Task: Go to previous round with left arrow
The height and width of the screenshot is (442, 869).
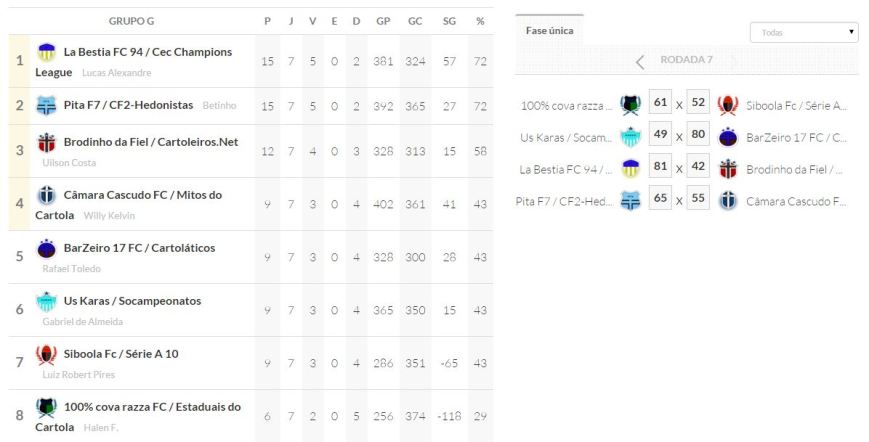Action: 641,61
